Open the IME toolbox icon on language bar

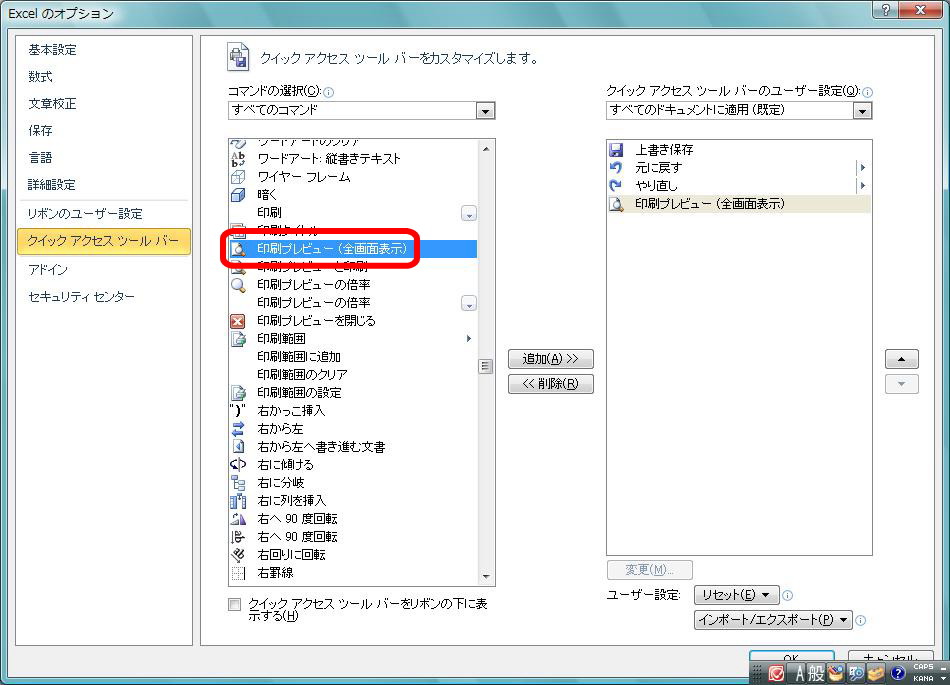877,672
